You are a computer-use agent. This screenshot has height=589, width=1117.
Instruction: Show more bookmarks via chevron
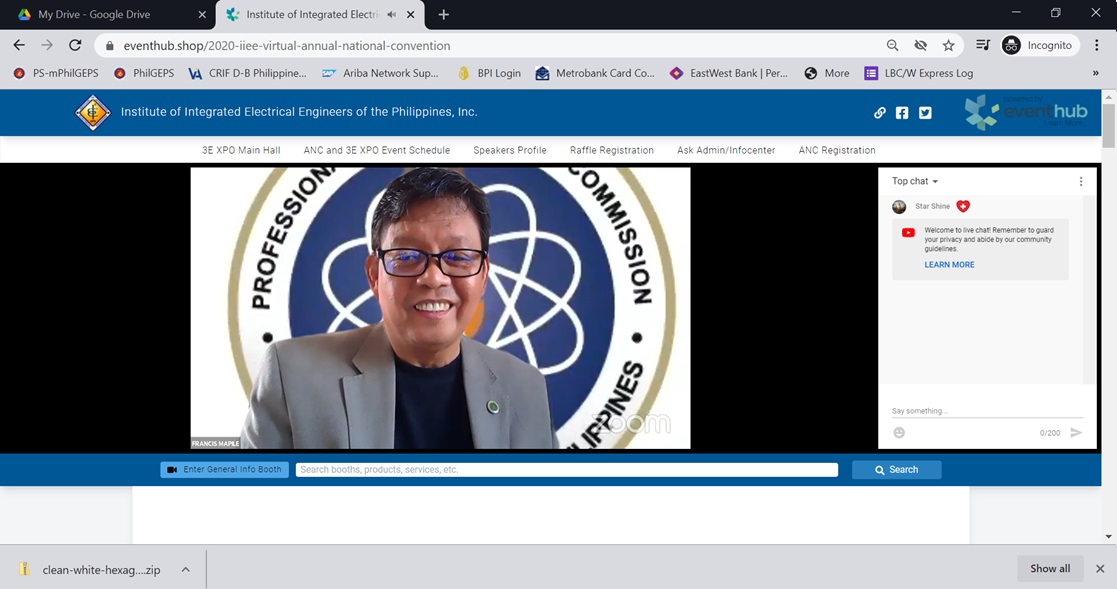1095,73
